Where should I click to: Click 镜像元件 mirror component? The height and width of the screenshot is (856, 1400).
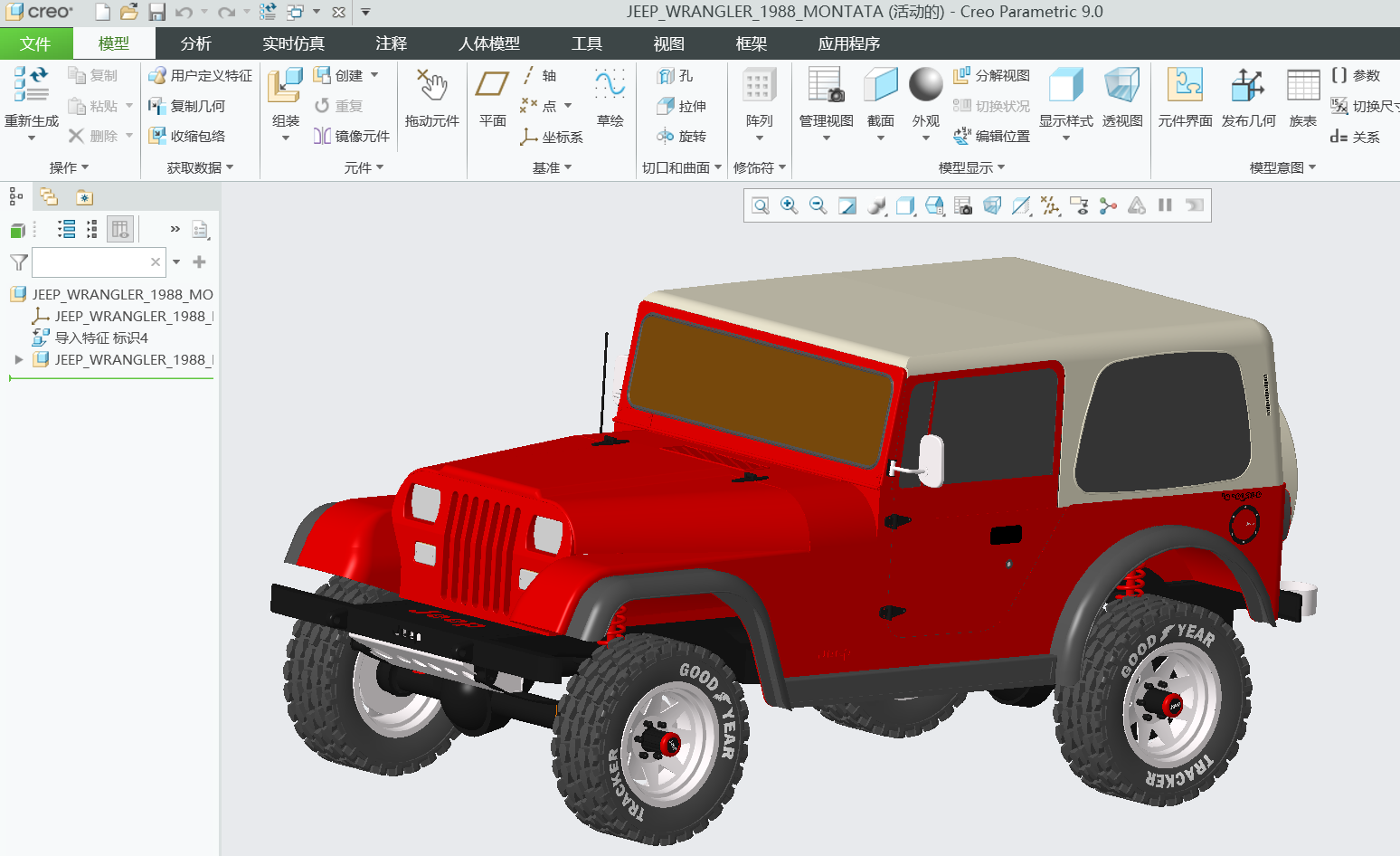[x=352, y=136]
